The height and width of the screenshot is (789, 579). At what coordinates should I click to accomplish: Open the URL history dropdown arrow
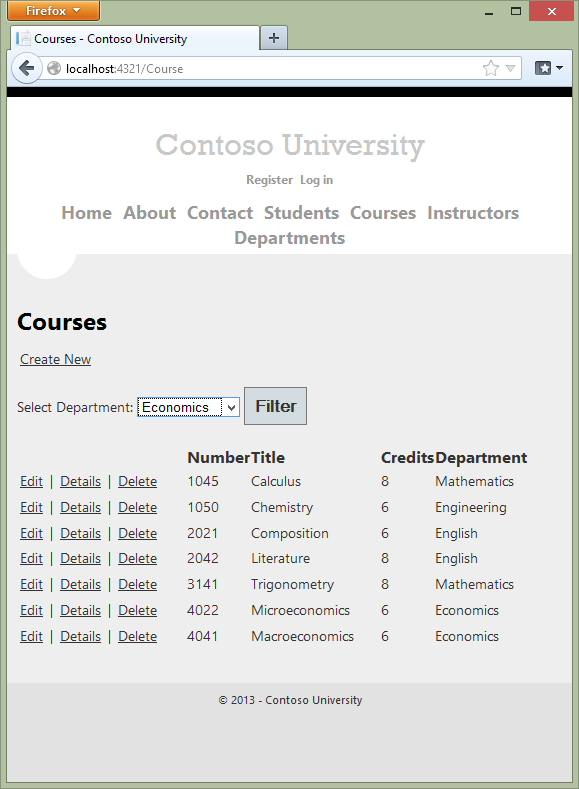tap(511, 68)
